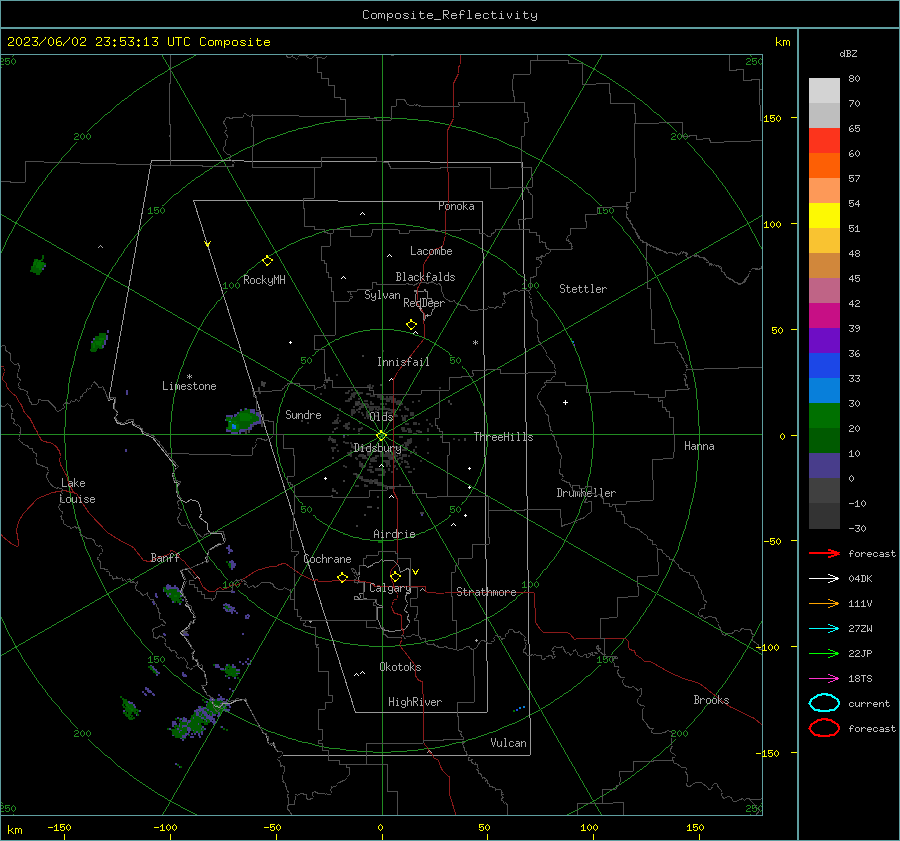Click the red forecast arrow in legend
Image resolution: width=900 pixels, height=841 pixels.
tap(824, 553)
